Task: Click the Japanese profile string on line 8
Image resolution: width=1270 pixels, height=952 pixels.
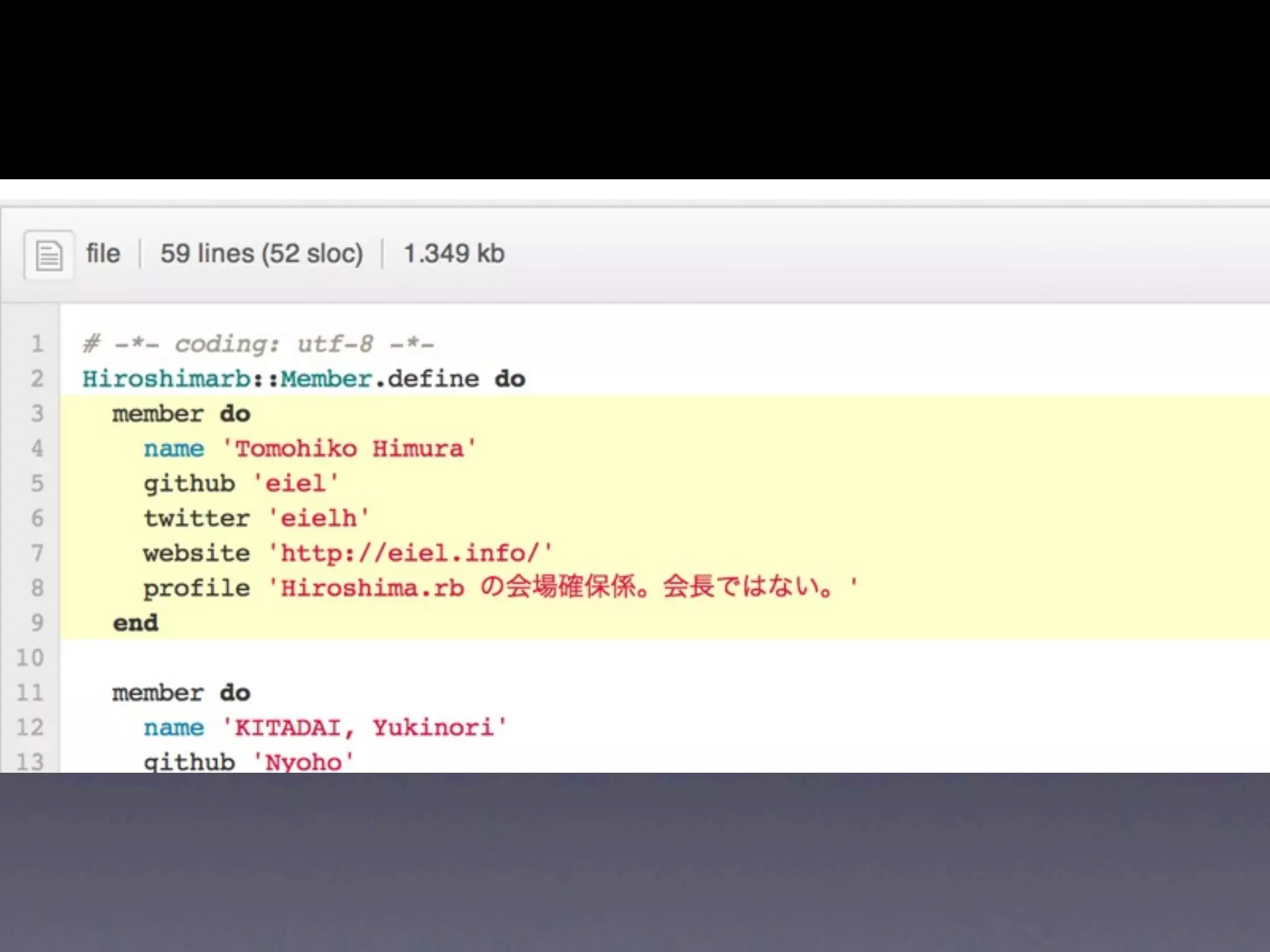Action: coord(563,587)
